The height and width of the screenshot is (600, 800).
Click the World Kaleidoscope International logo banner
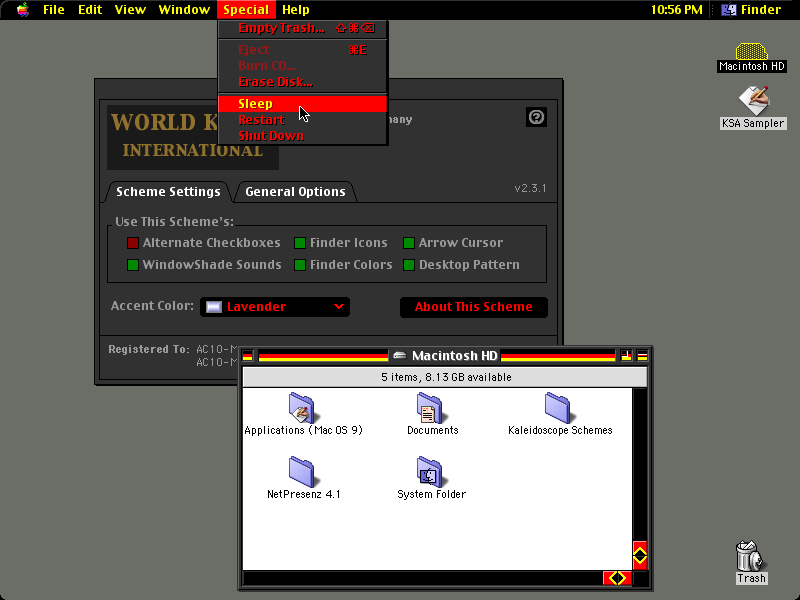pyautogui.click(x=192, y=137)
